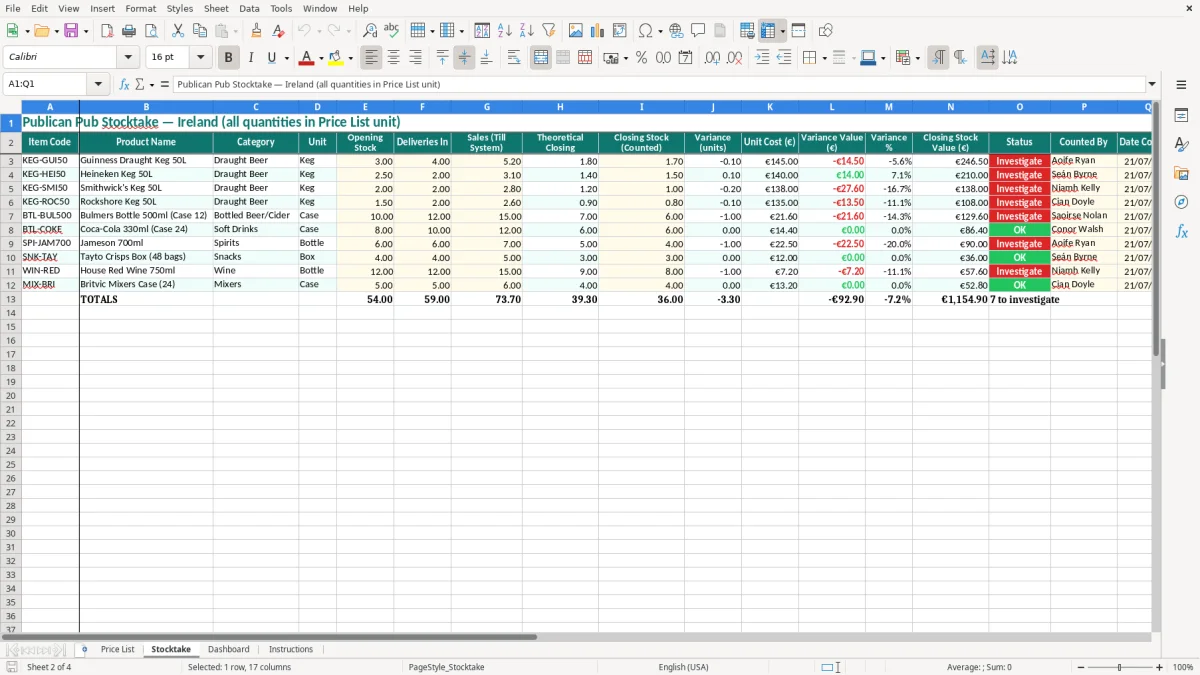This screenshot has width=1200, height=675.
Task: Open sidebar Navigator compass icon
Action: coord(1181,202)
